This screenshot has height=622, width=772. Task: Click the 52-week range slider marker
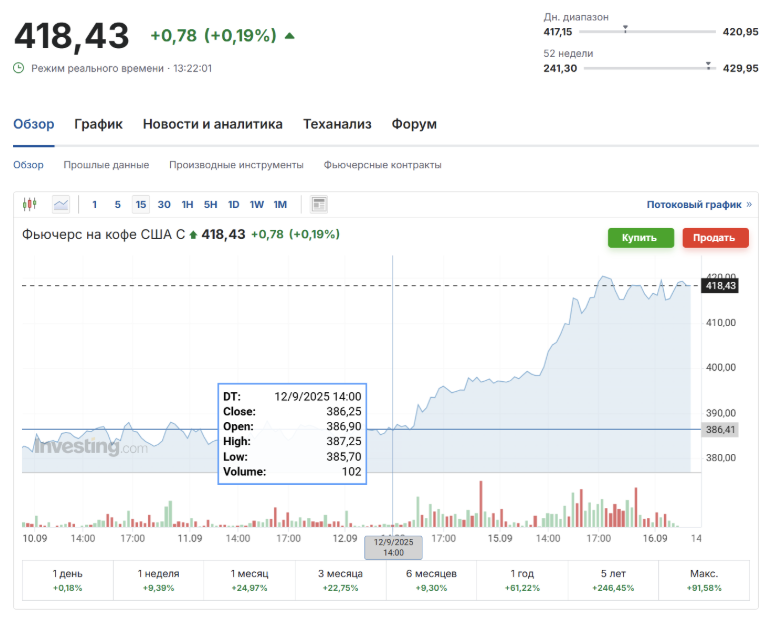click(708, 65)
